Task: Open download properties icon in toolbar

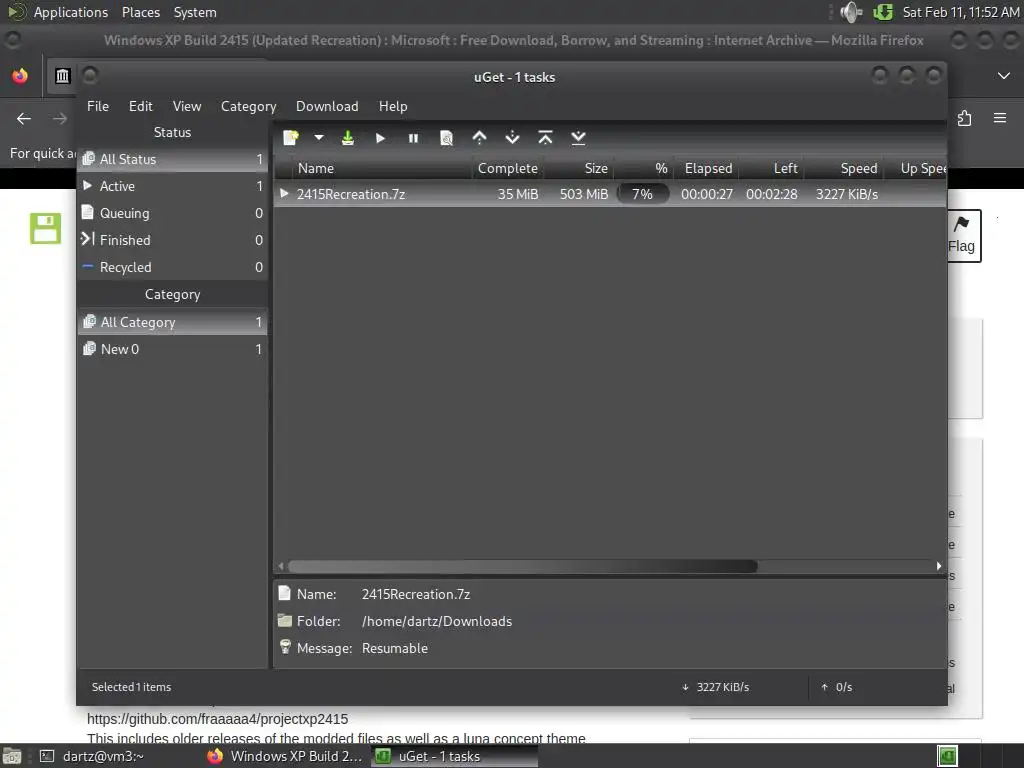Action: [446, 138]
